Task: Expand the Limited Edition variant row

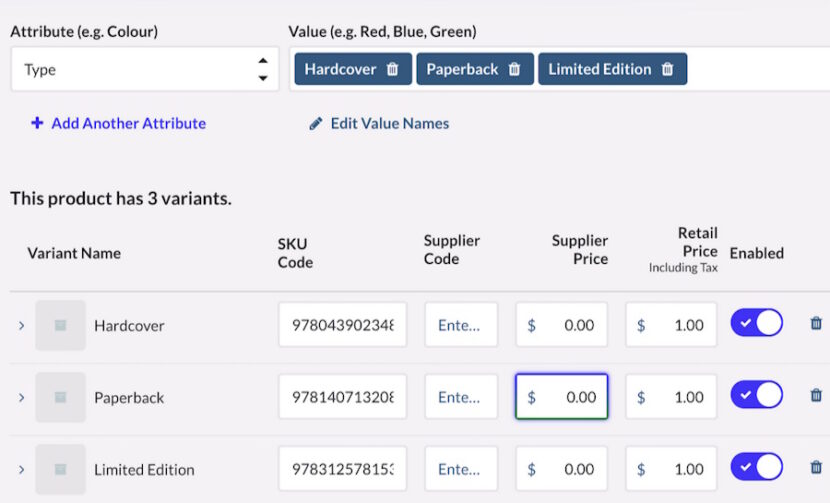Action: pos(21,470)
